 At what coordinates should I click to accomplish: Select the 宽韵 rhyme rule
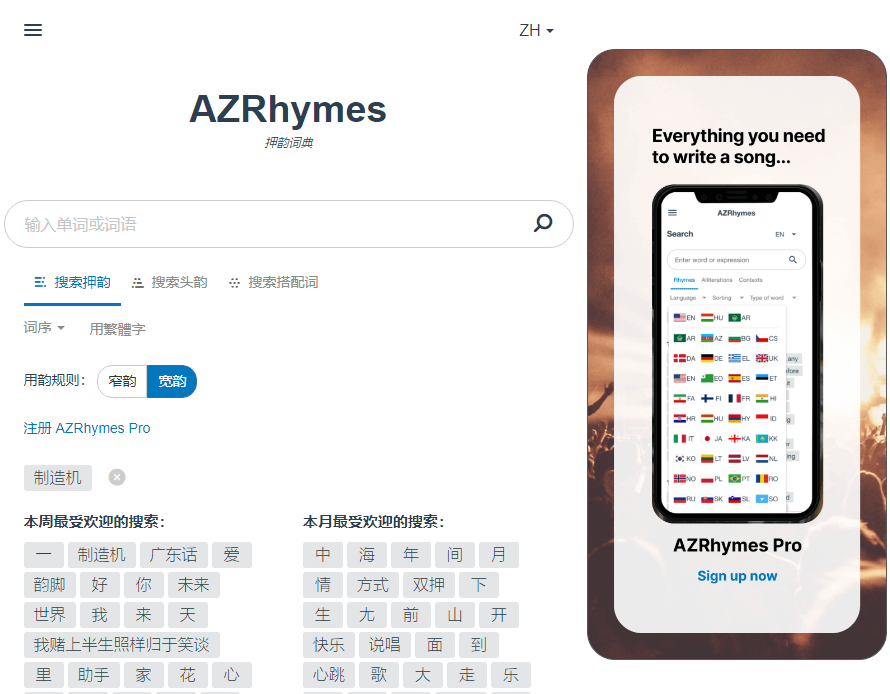[172, 381]
